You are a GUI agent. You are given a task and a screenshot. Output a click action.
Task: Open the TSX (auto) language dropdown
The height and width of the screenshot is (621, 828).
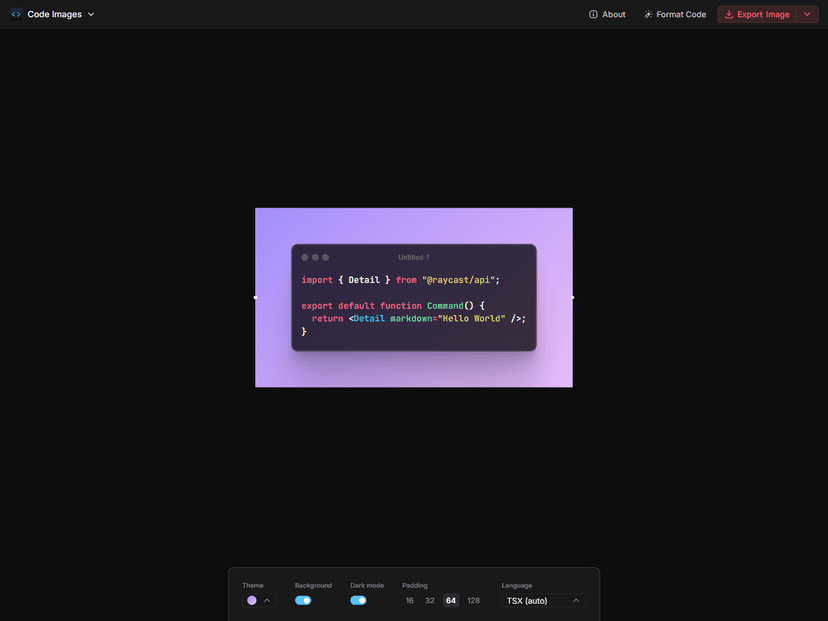point(543,600)
